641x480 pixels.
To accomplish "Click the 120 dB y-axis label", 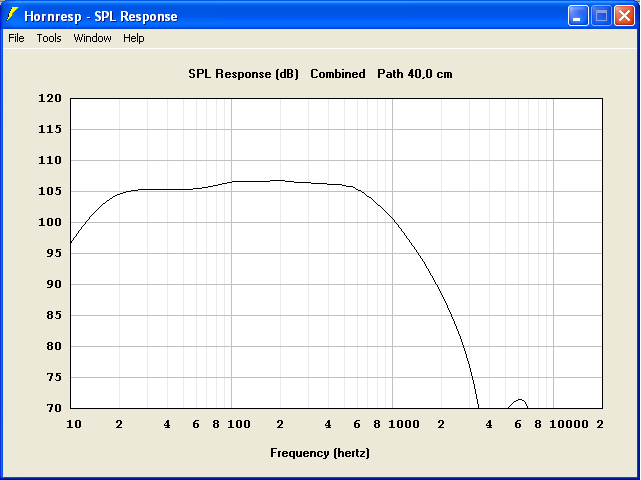I will tap(50, 98).
